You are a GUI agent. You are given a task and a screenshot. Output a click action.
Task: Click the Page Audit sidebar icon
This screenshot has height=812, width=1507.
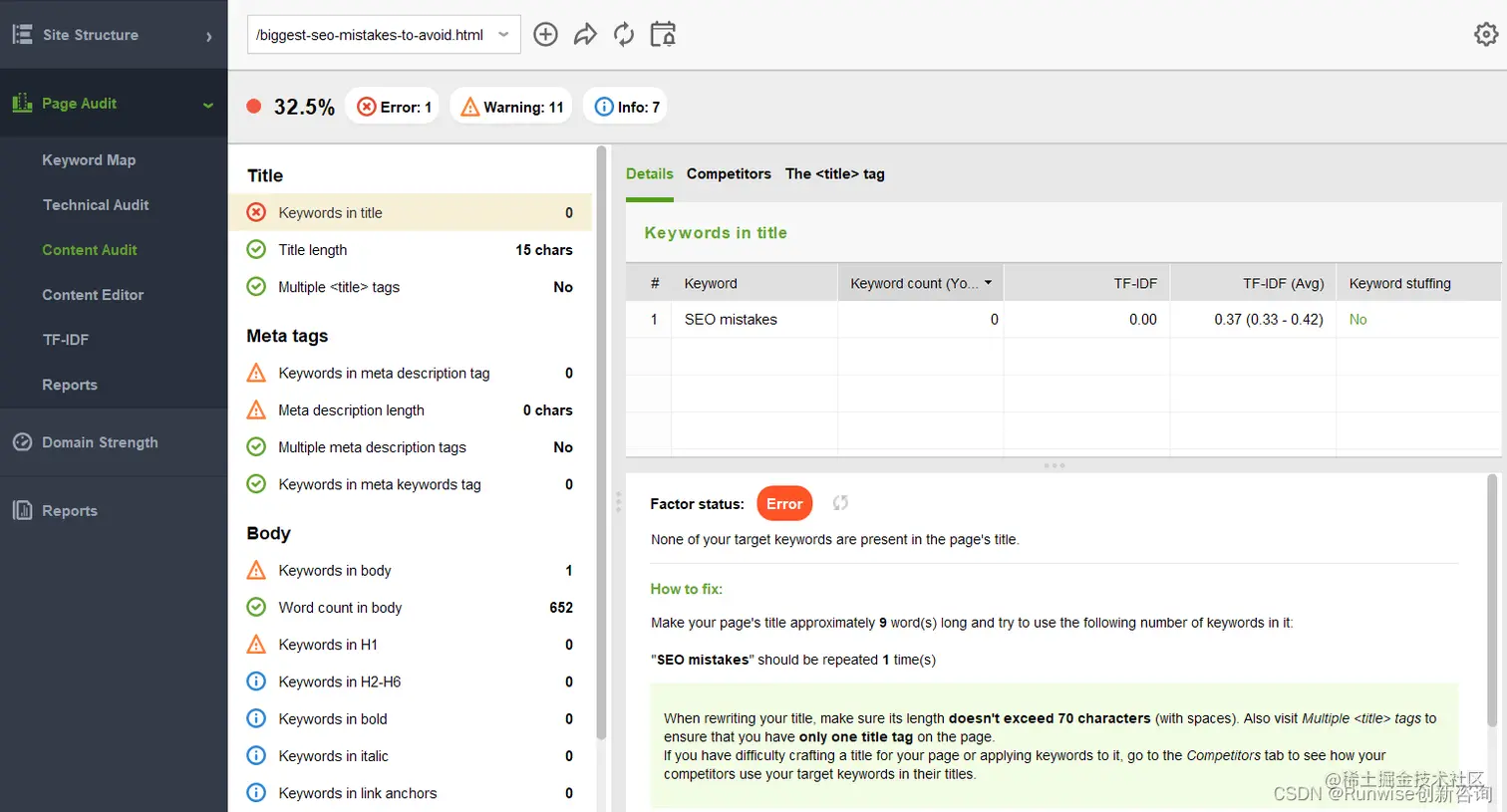tap(22, 103)
